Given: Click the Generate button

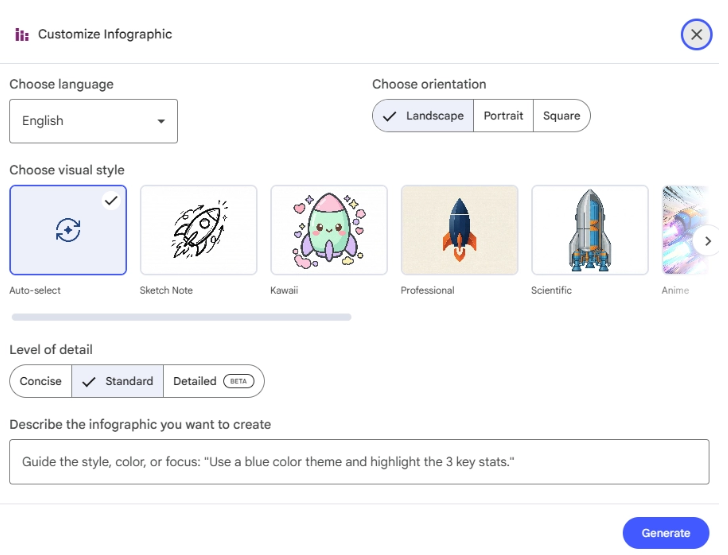Looking at the screenshot, I should tap(665, 533).
